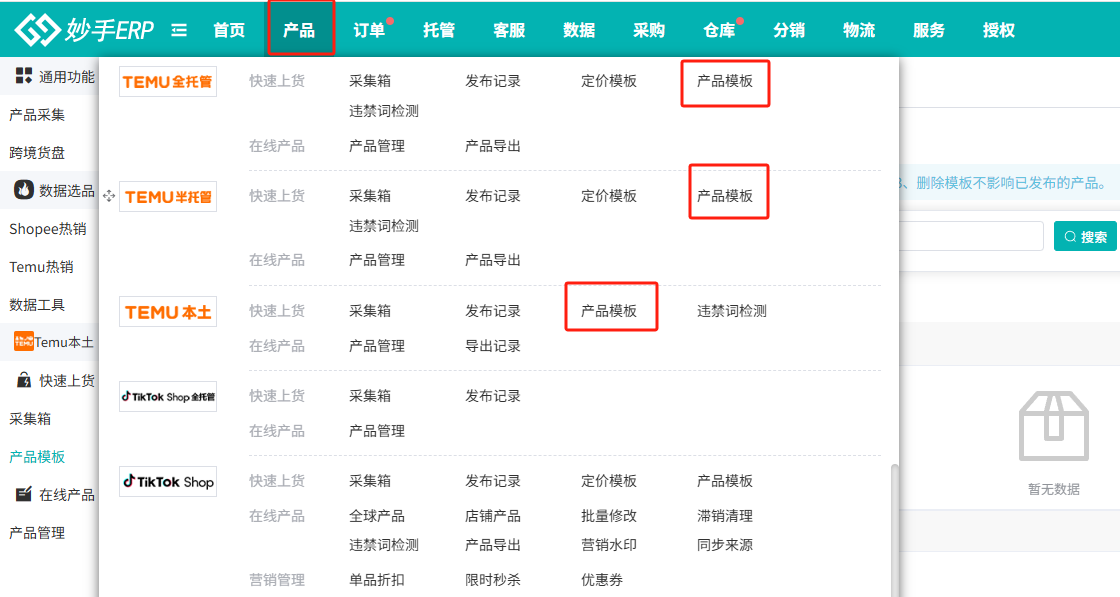Screen dimensions: 1120x597
Task: Open the 采购 tab
Action: coord(649,30)
